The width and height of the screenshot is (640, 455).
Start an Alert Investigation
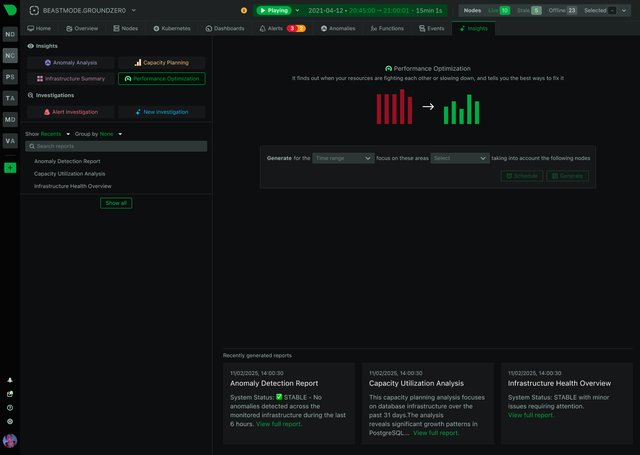tap(71, 112)
